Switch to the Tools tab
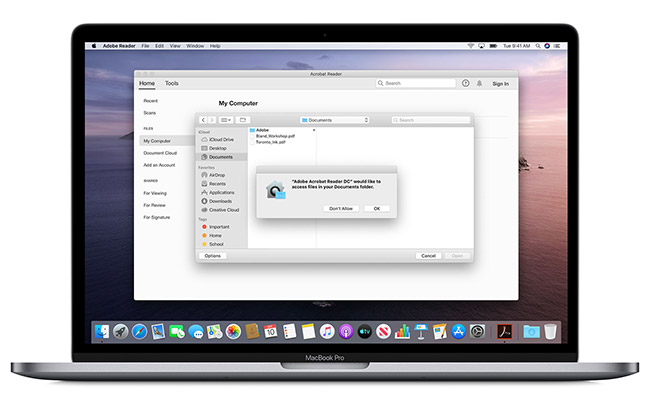Screen dimensions: 650x405 pyautogui.click(x=172, y=84)
